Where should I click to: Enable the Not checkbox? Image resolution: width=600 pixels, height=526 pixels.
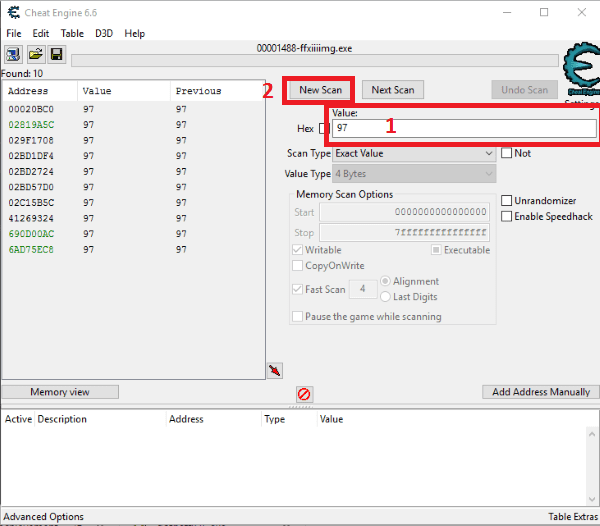[506, 153]
